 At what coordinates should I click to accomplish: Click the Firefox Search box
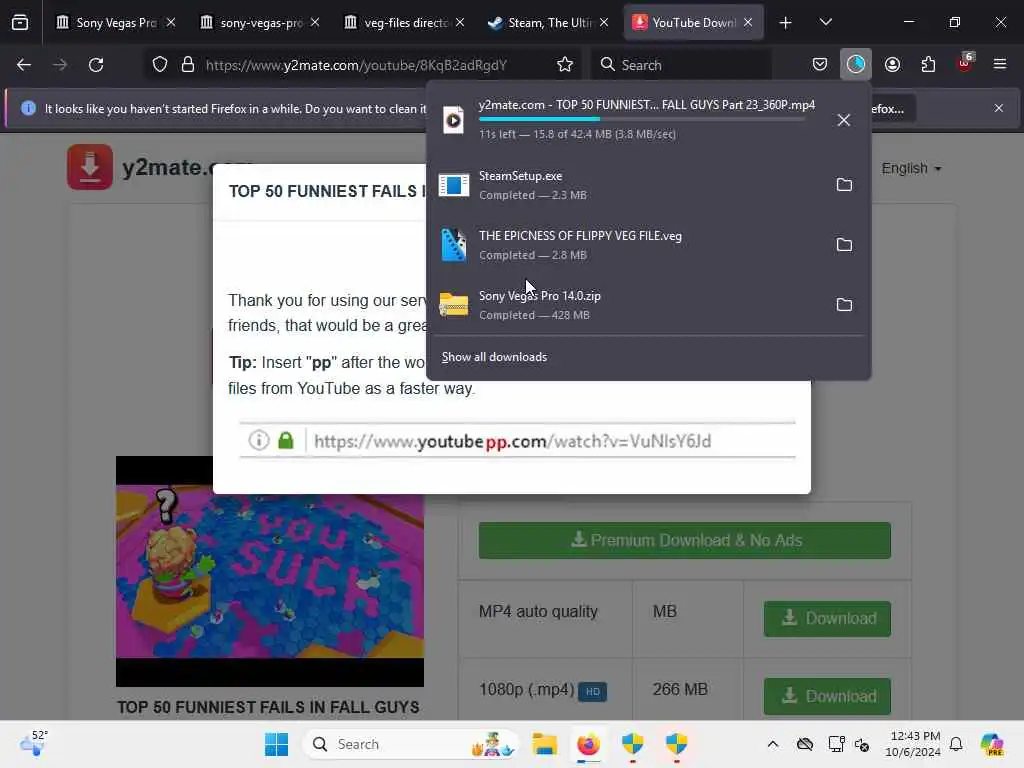coord(680,65)
